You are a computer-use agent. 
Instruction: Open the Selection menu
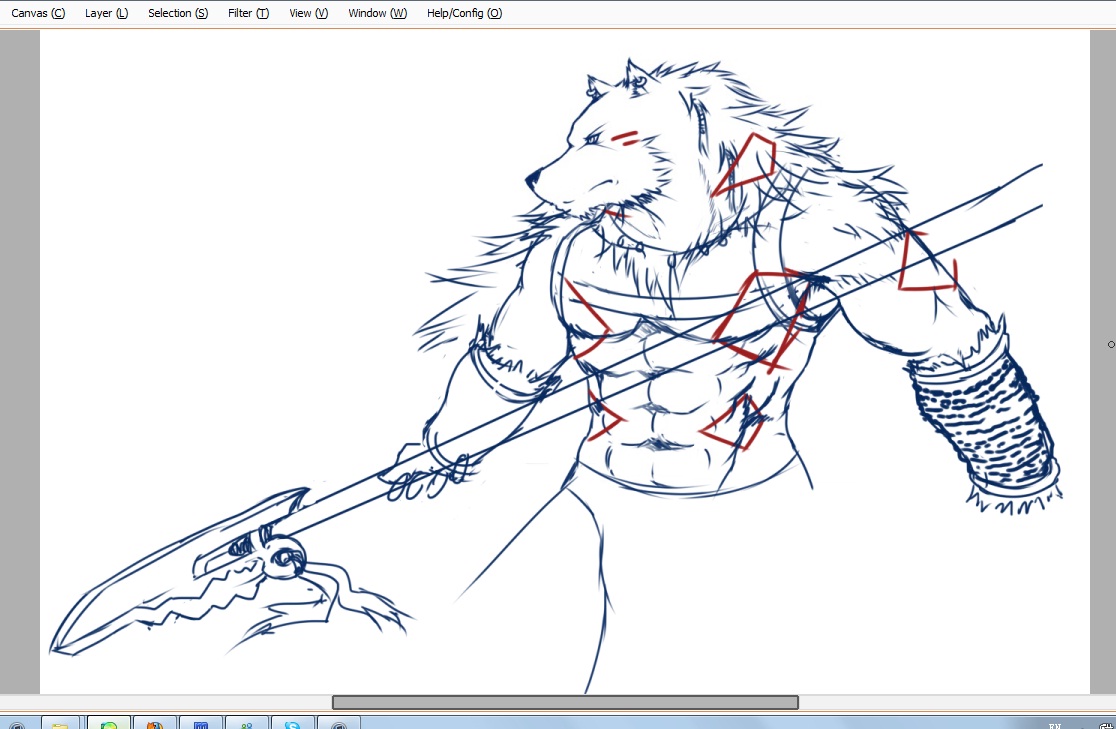(178, 13)
